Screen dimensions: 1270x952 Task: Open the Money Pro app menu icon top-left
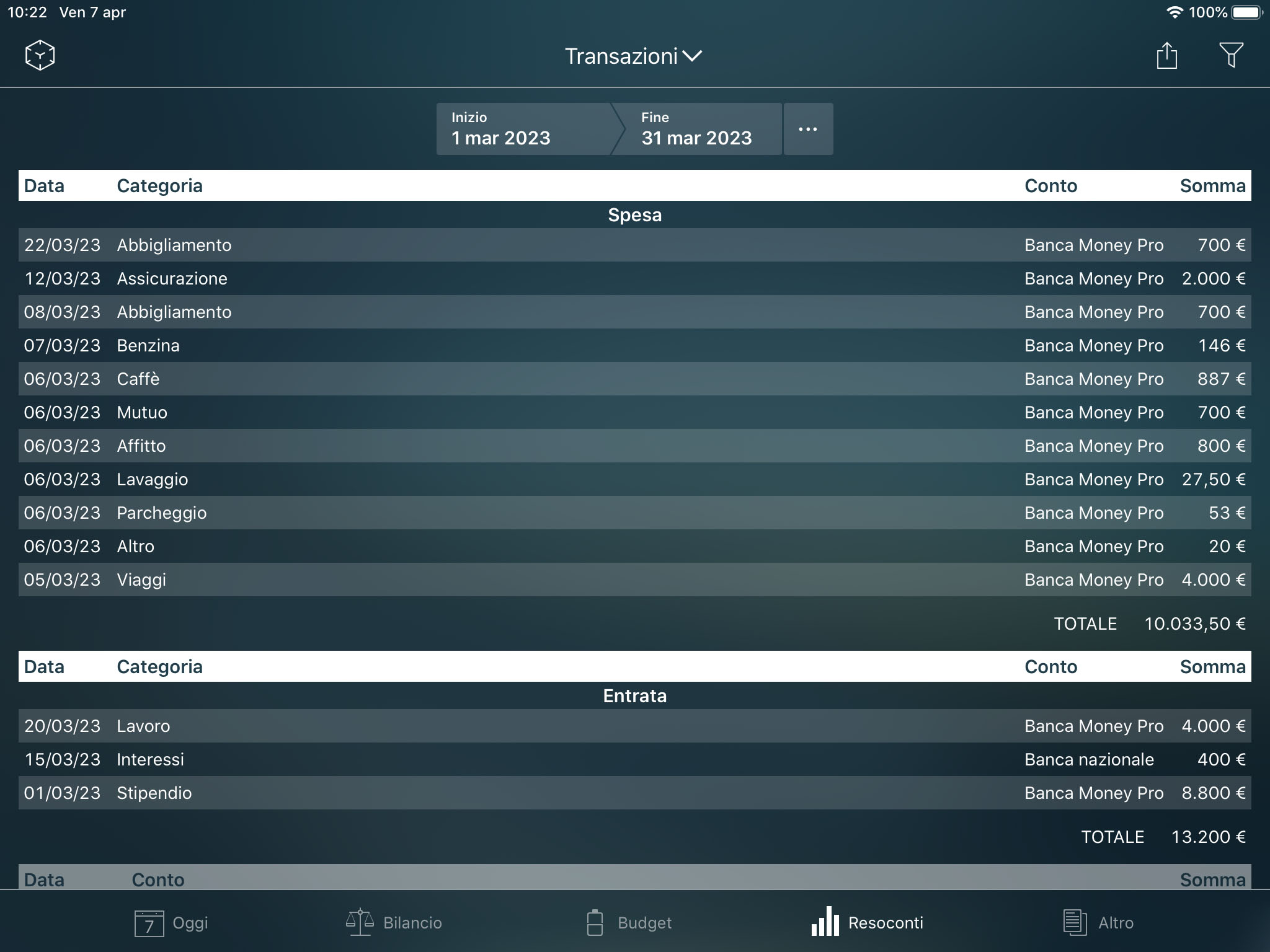38,55
